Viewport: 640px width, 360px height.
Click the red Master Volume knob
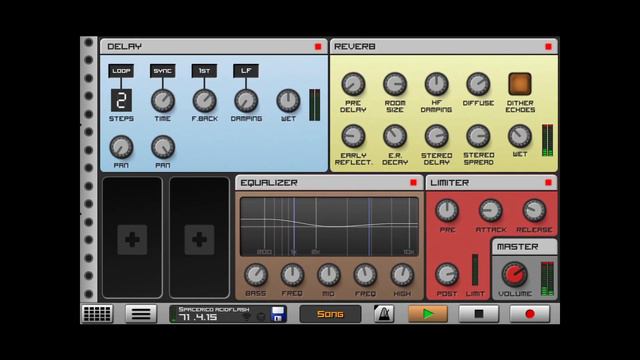tap(514, 274)
